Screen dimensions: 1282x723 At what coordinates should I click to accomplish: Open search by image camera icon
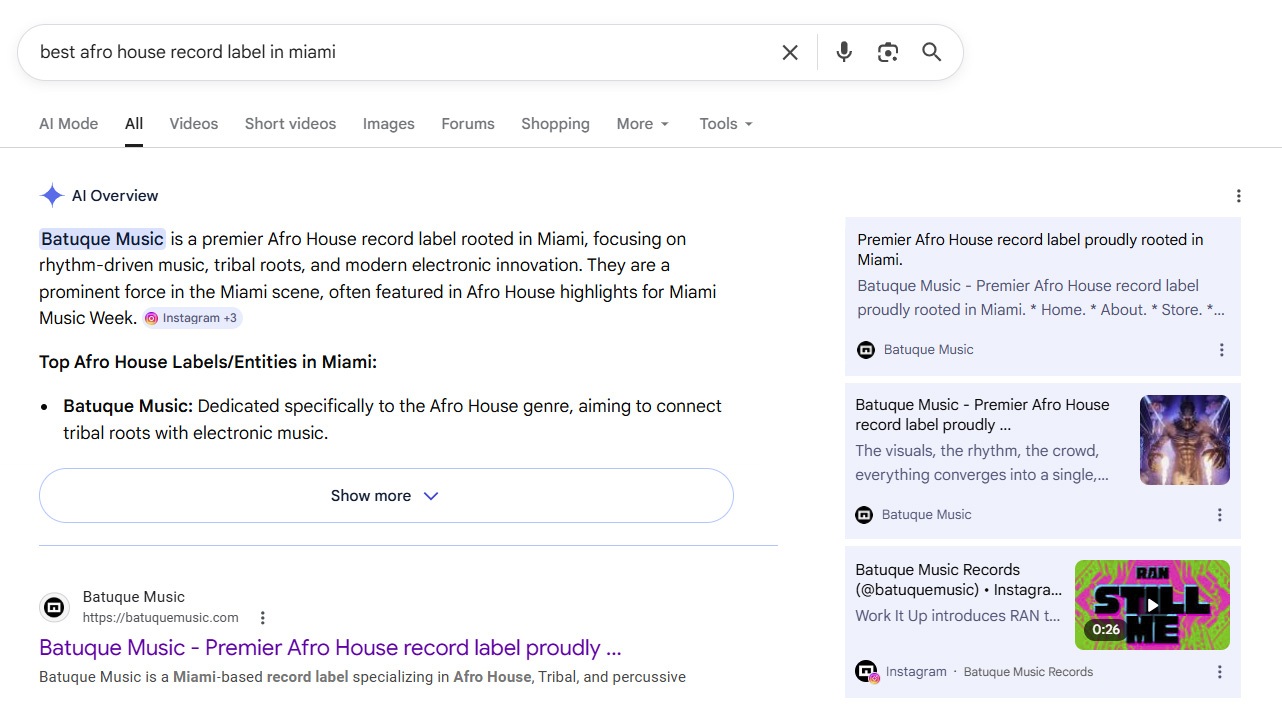point(888,52)
